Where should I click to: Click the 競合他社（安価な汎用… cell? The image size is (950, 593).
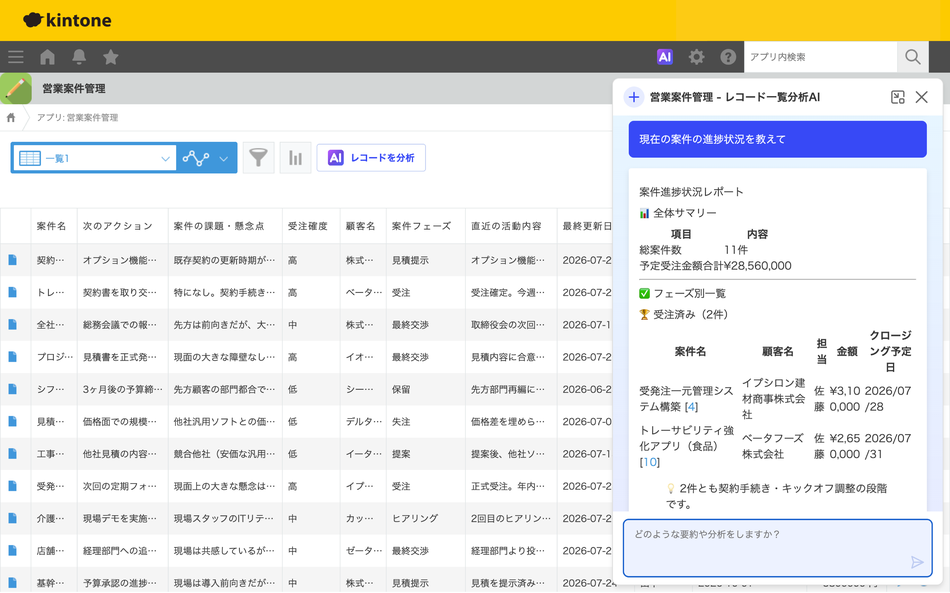point(224,454)
